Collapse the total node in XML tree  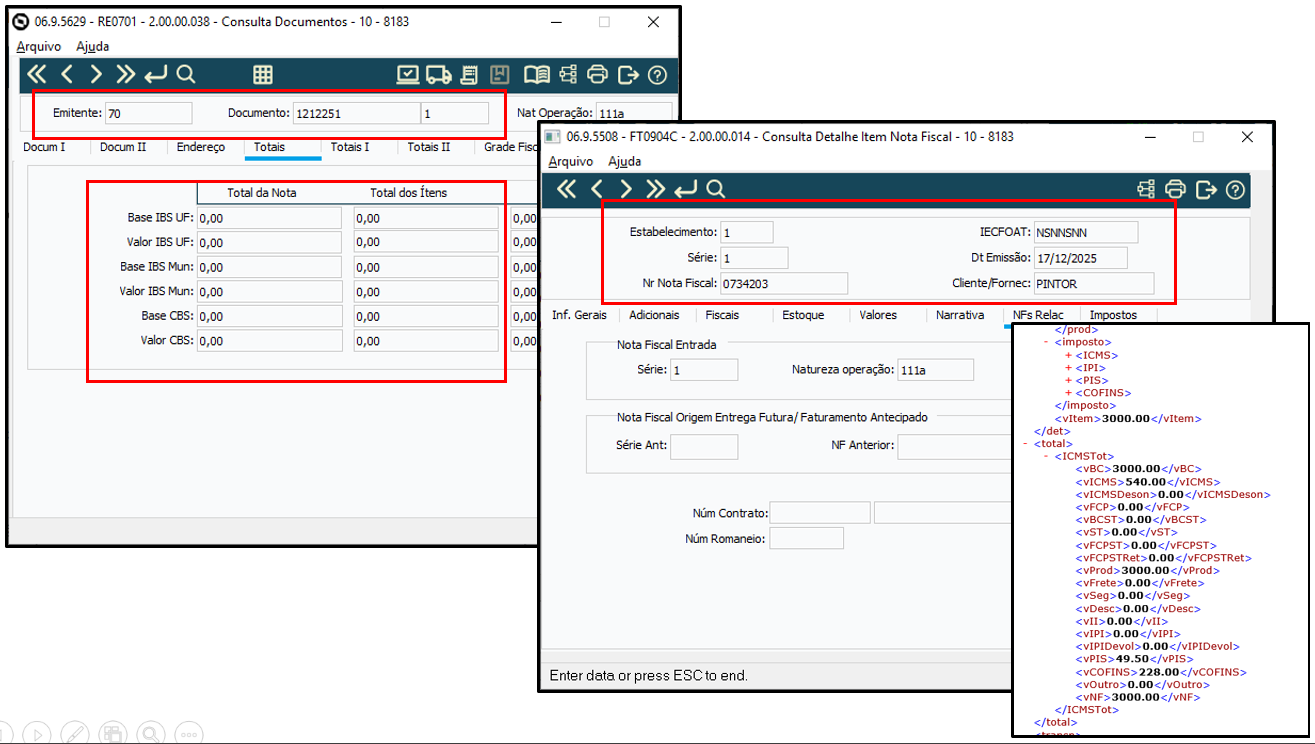coord(1024,443)
